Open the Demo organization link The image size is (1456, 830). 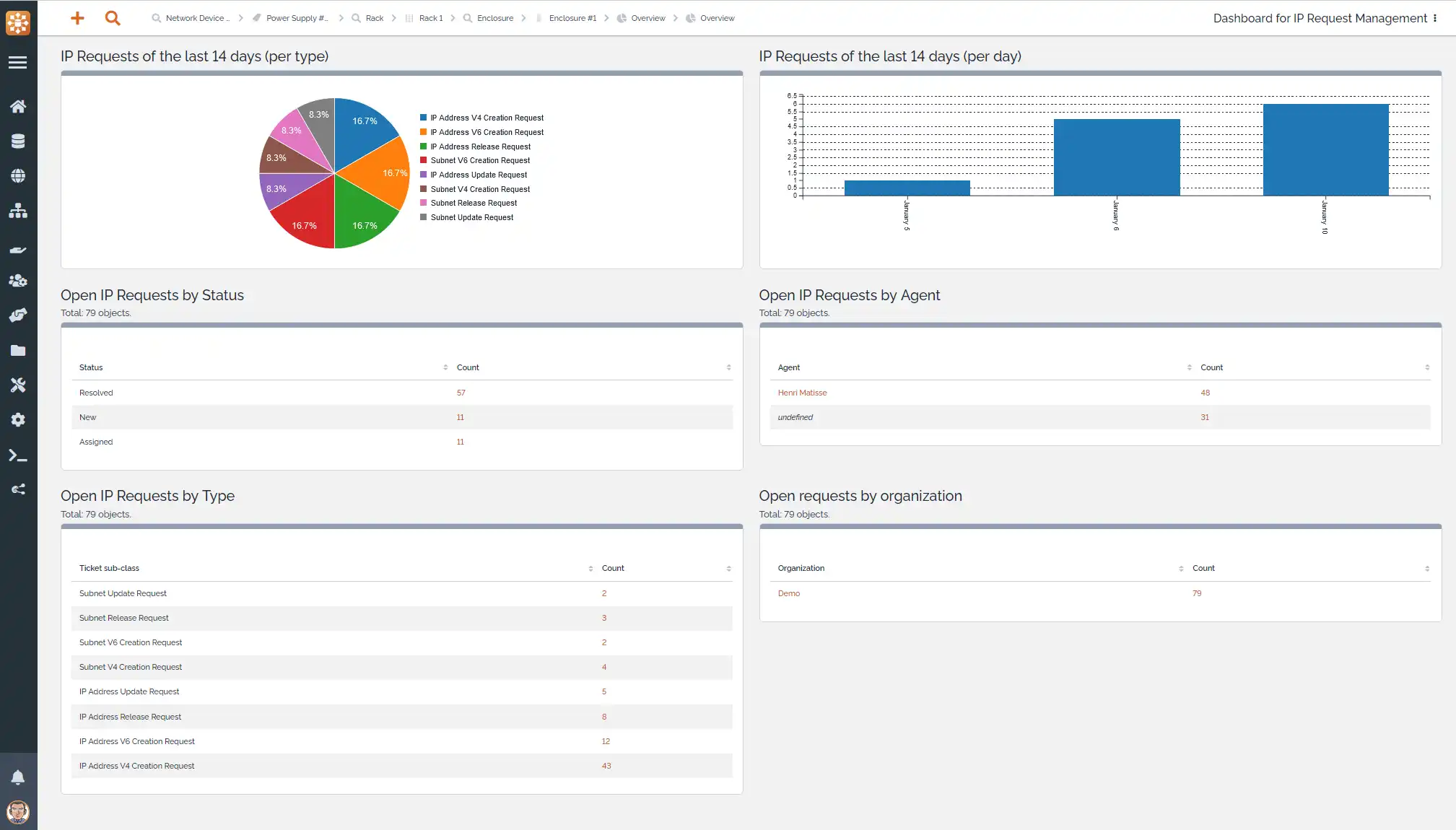click(x=789, y=593)
